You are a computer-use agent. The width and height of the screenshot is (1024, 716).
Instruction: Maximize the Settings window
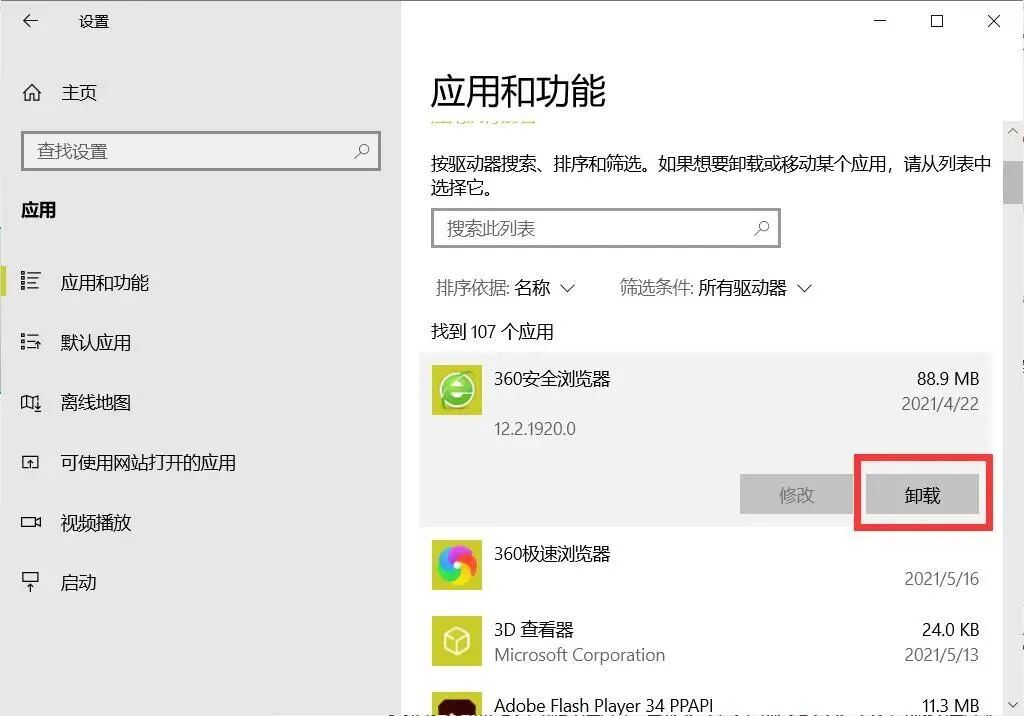pos(936,21)
